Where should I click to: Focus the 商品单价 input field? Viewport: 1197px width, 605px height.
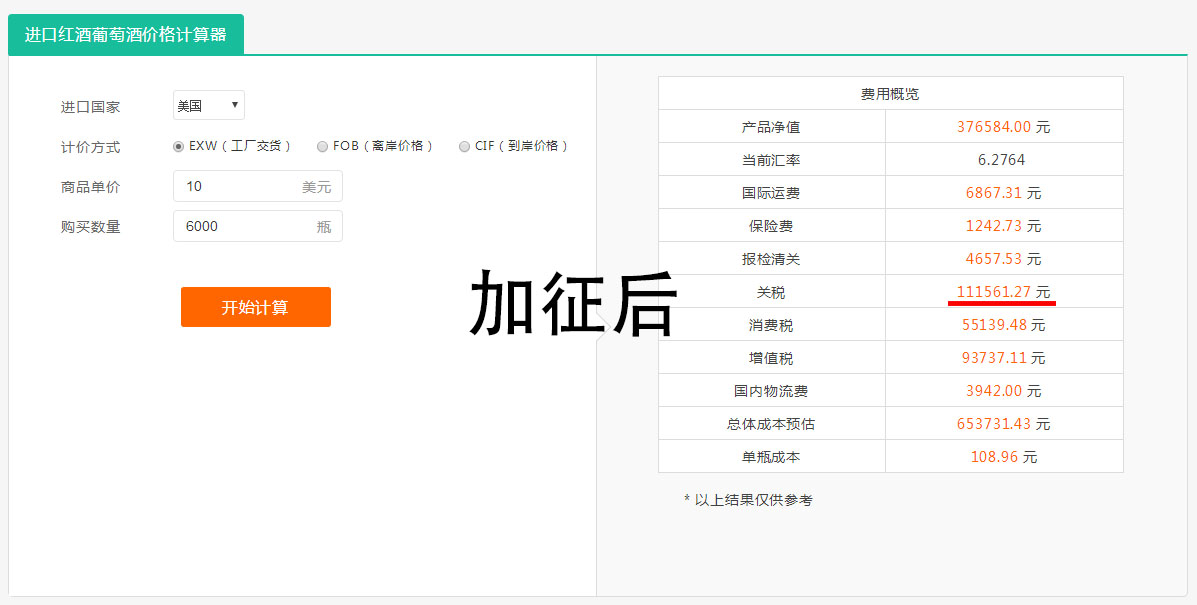click(x=240, y=186)
